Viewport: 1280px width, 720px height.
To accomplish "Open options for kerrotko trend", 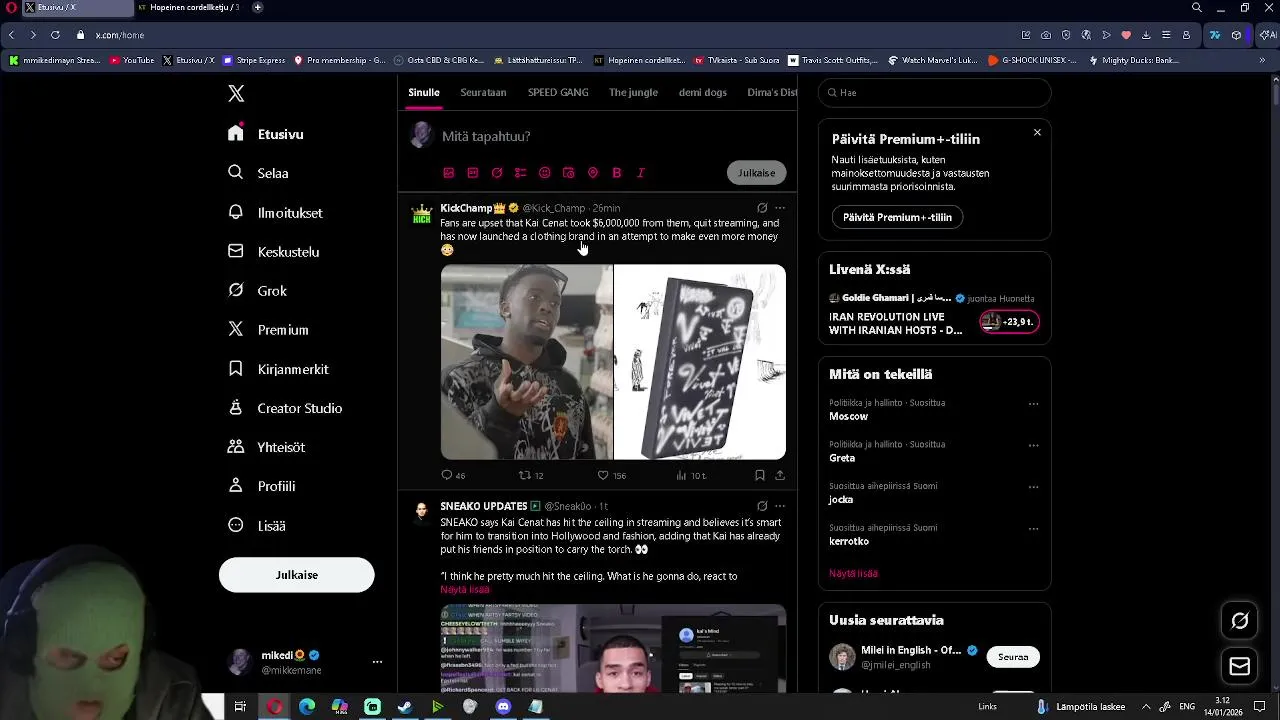I will pyautogui.click(x=1033, y=529).
